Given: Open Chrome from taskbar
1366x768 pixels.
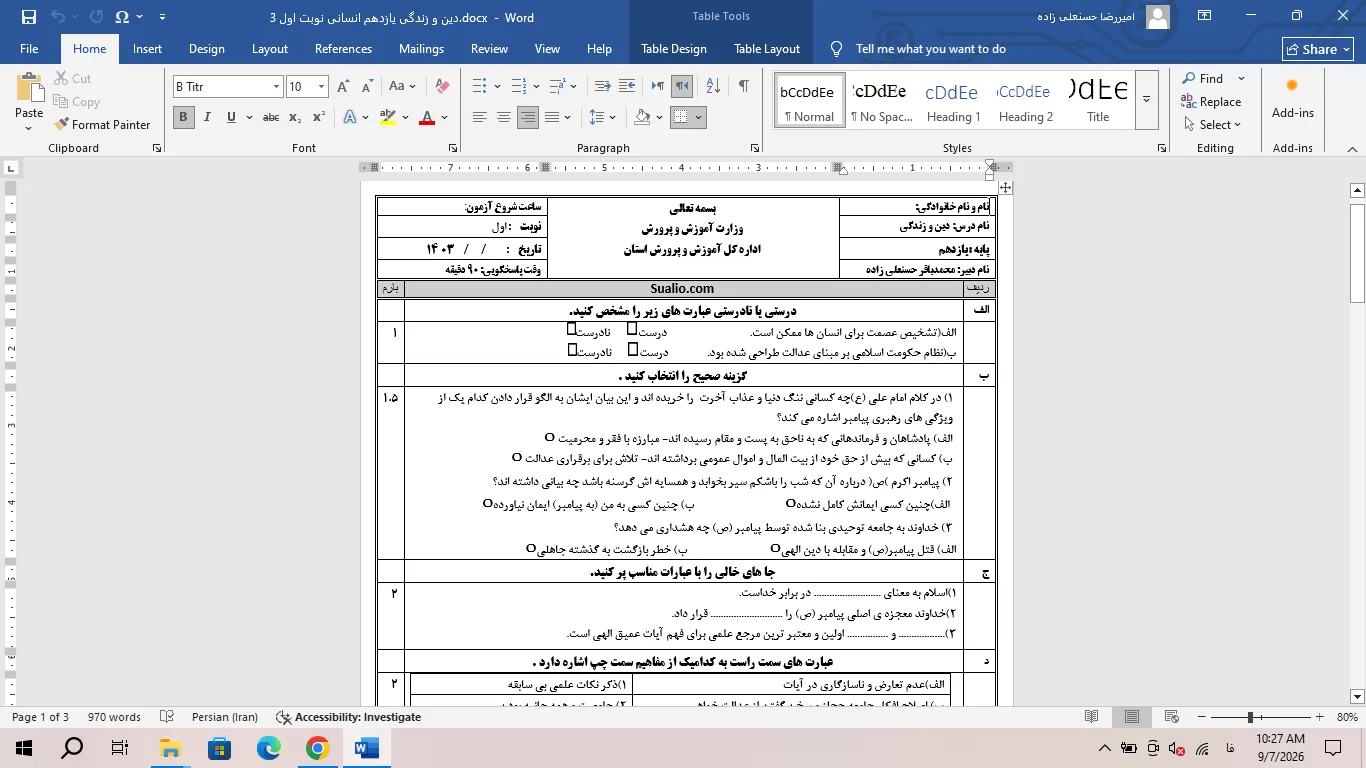Looking at the screenshot, I should 317,747.
